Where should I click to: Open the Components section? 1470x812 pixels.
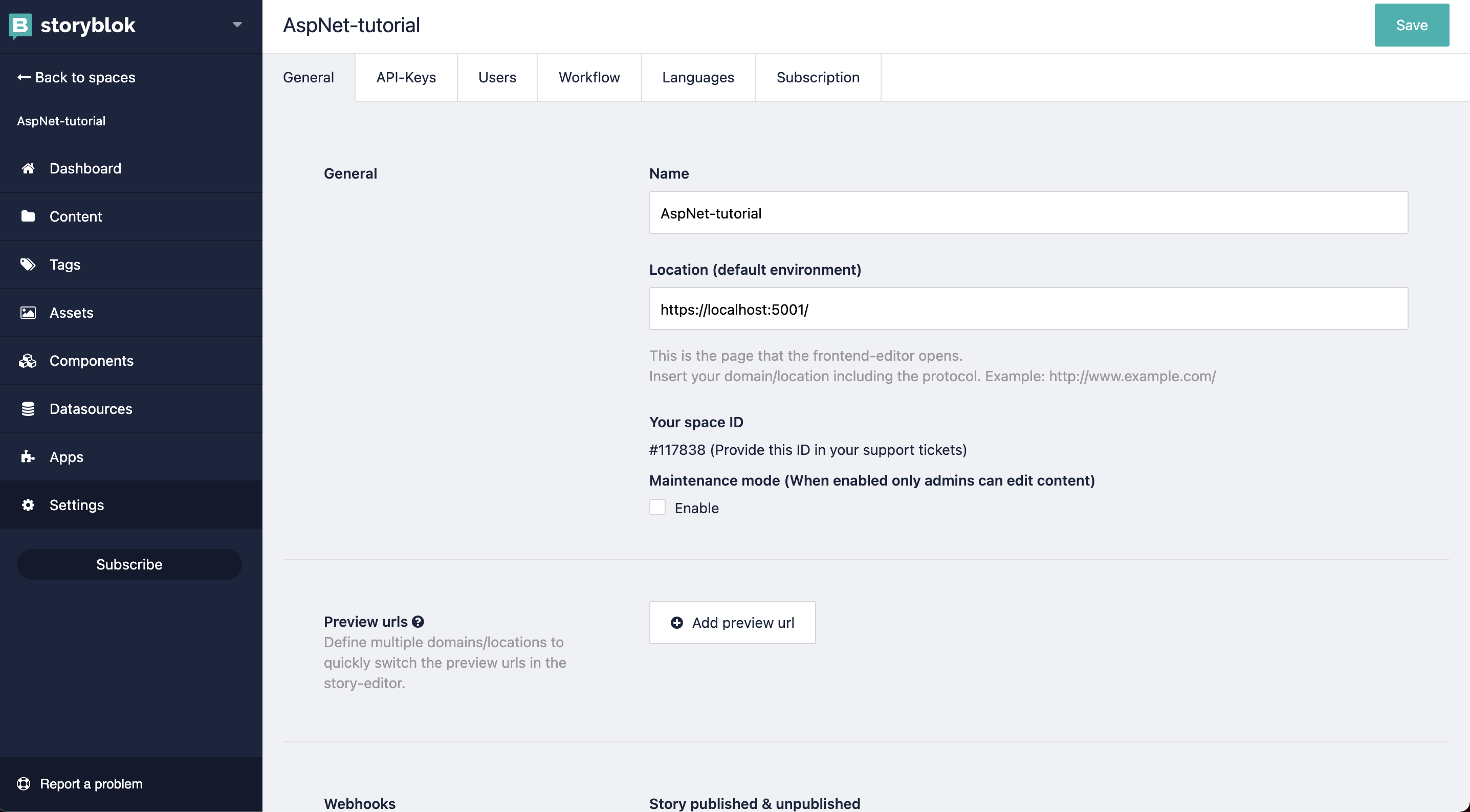[131, 361]
